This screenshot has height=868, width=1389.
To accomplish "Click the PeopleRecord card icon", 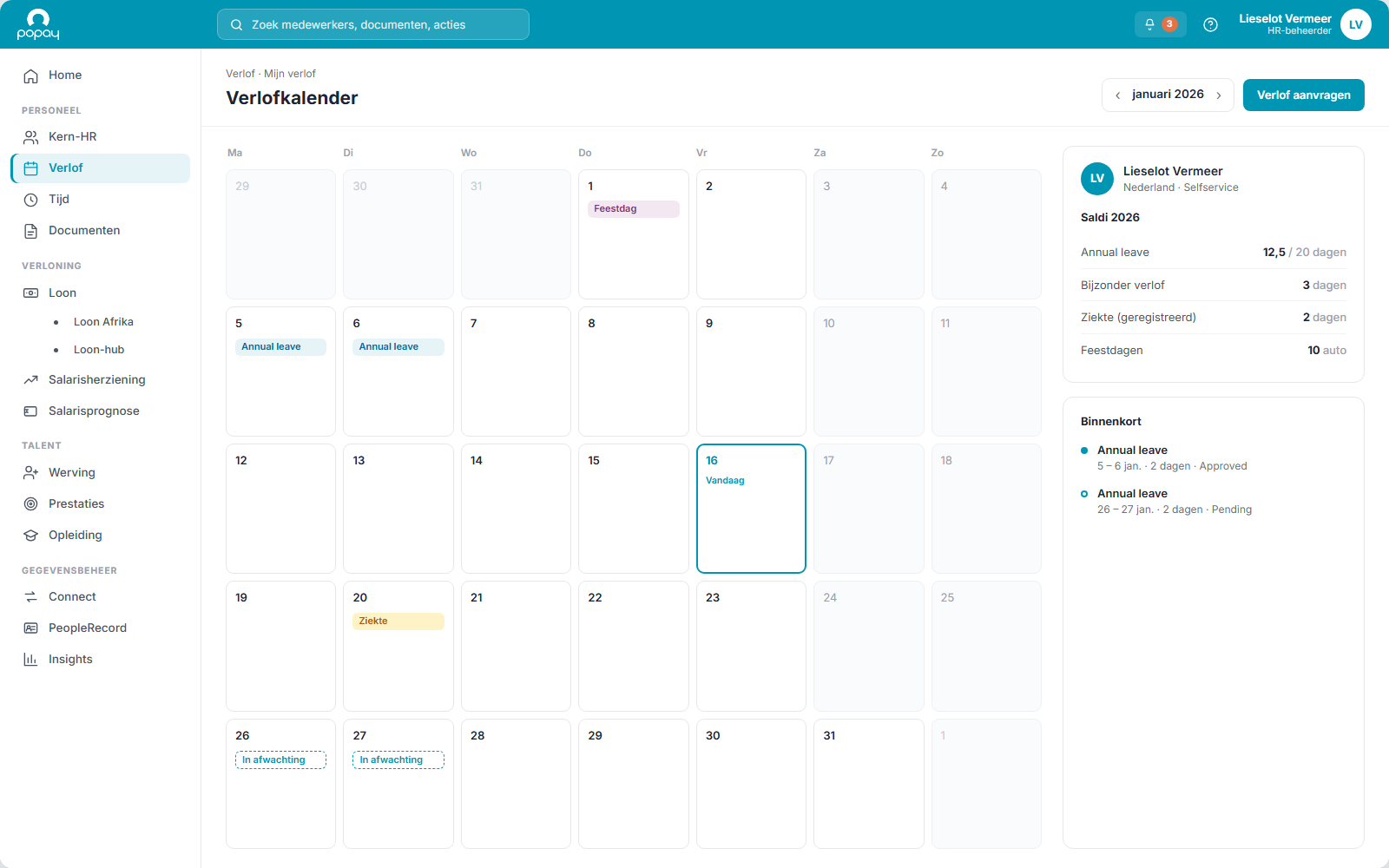I will (31, 628).
